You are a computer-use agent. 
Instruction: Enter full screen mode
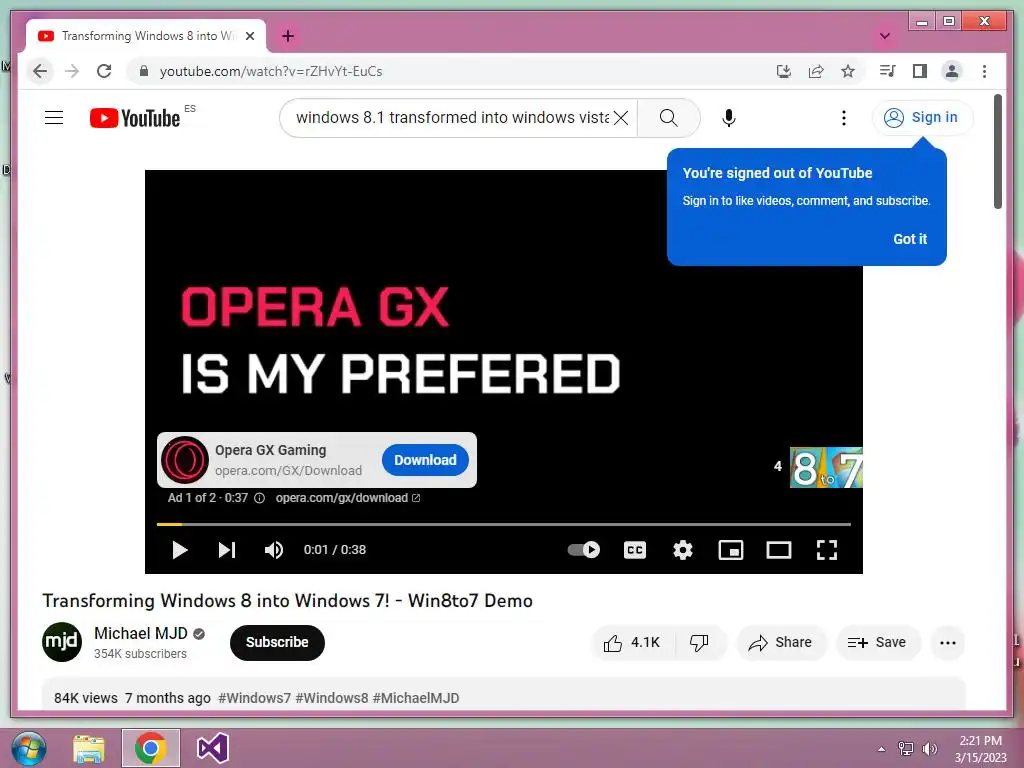pyautogui.click(x=827, y=550)
